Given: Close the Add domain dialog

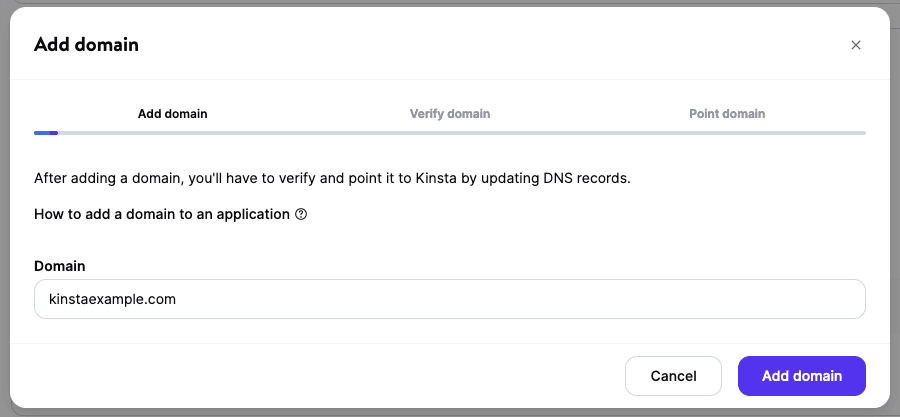Looking at the screenshot, I should [855, 45].
